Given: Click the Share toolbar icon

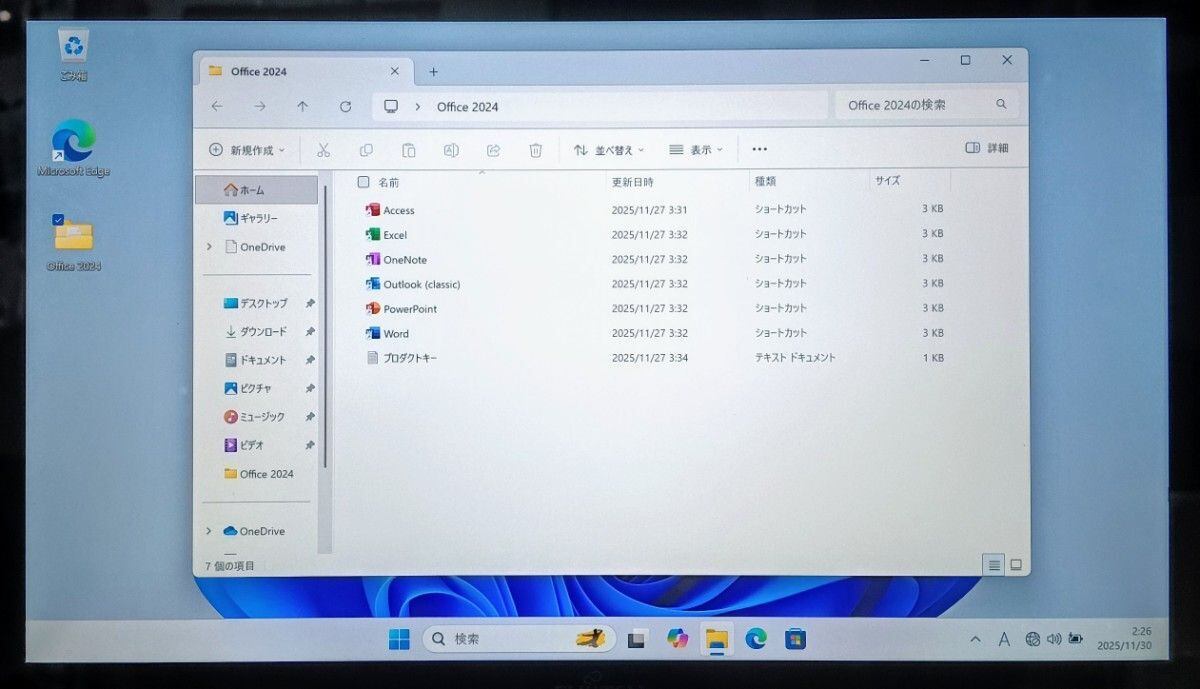Looking at the screenshot, I should tap(493, 150).
